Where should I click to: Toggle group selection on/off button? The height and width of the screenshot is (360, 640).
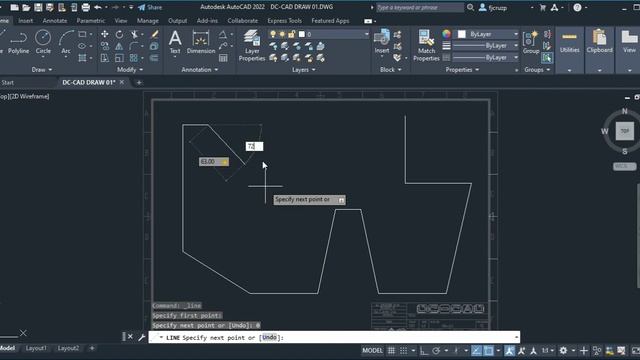547,58
